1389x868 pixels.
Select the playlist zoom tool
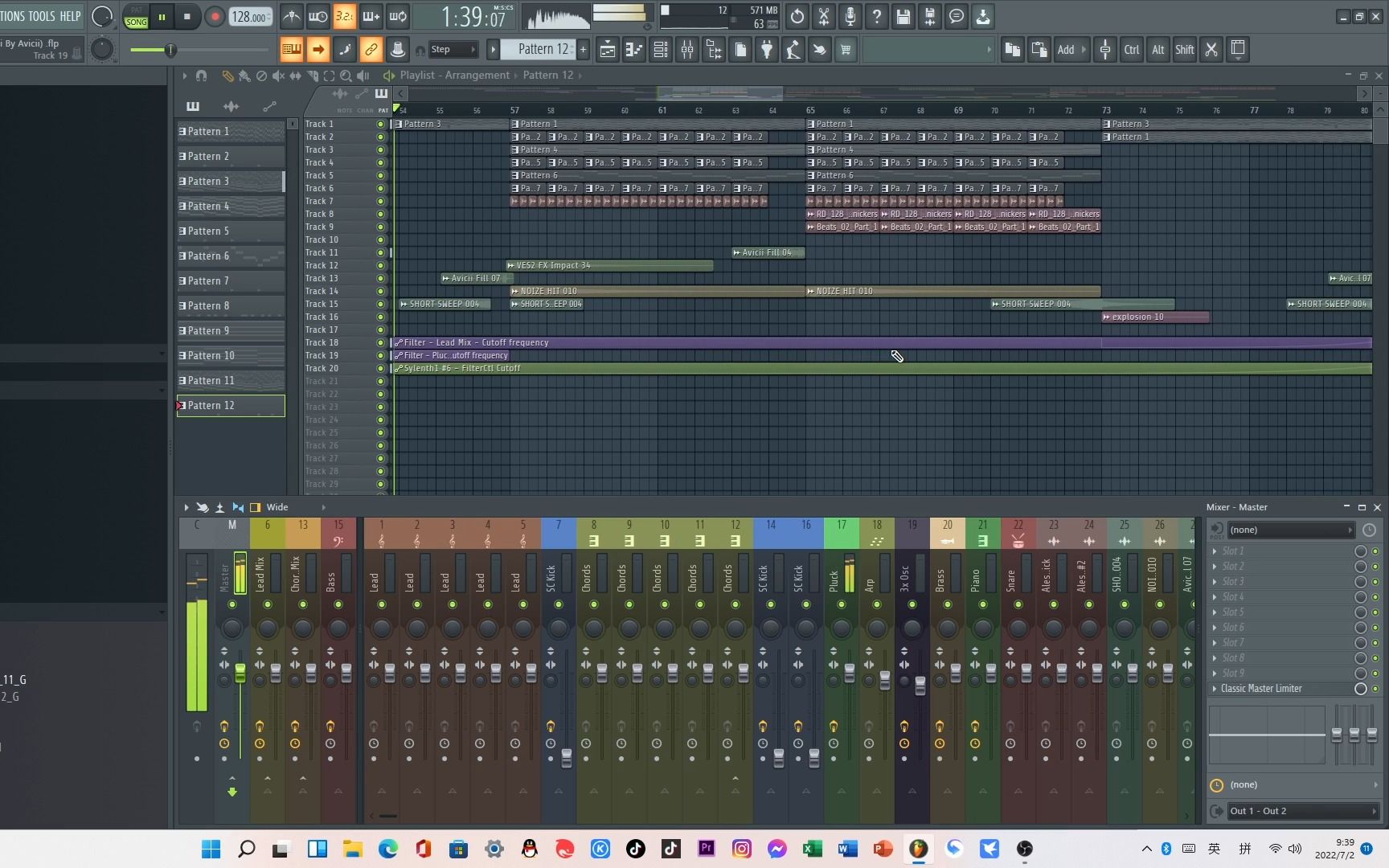click(346, 76)
